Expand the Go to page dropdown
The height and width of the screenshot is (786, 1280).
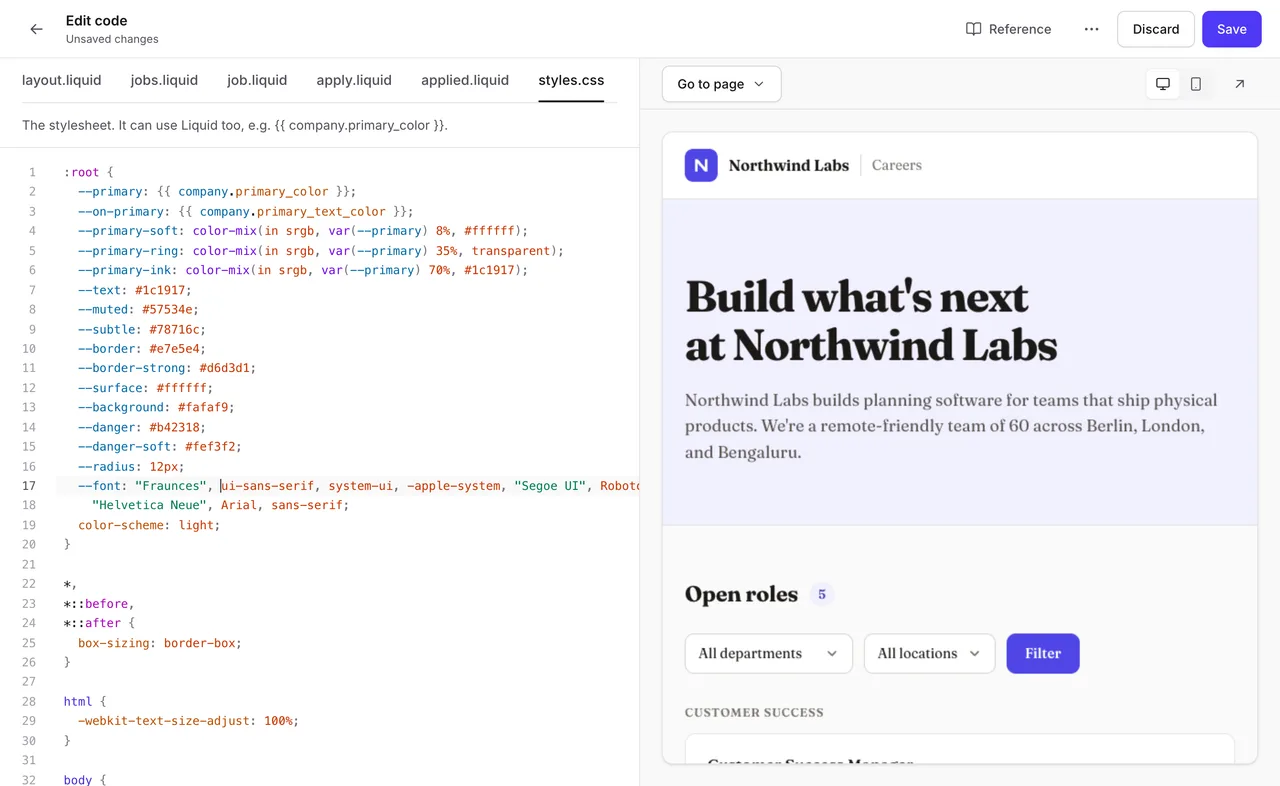pos(721,84)
